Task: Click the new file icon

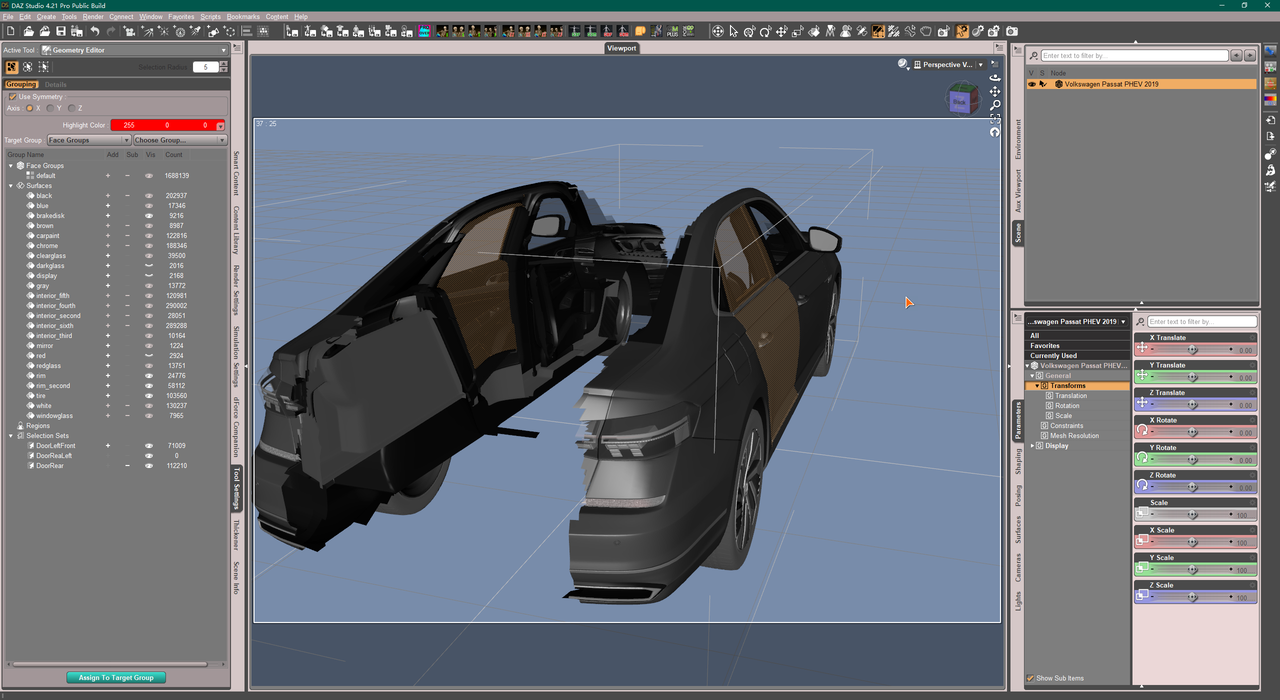Action: click(x=10, y=32)
